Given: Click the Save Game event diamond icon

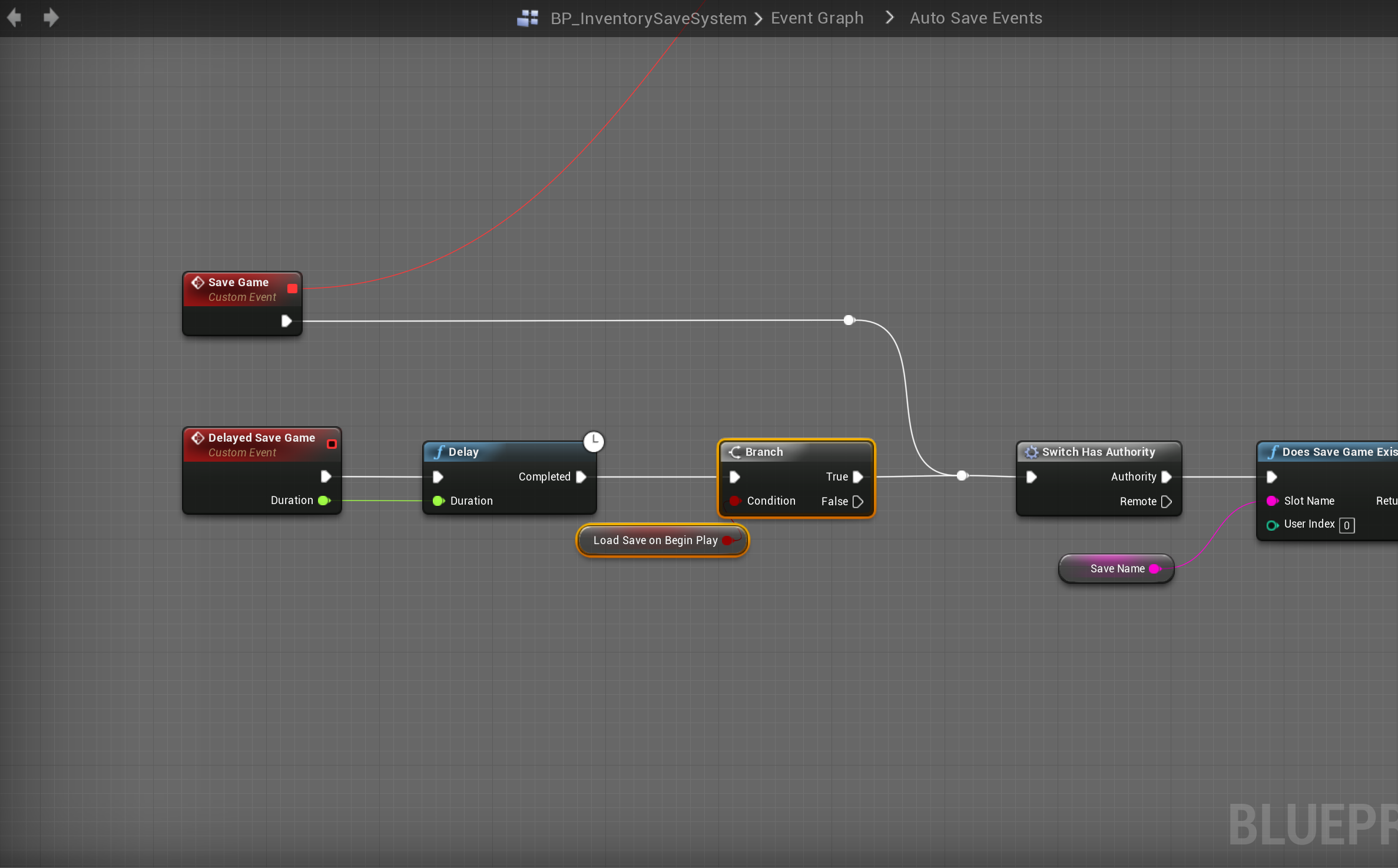Looking at the screenshot, I should 198,283.
